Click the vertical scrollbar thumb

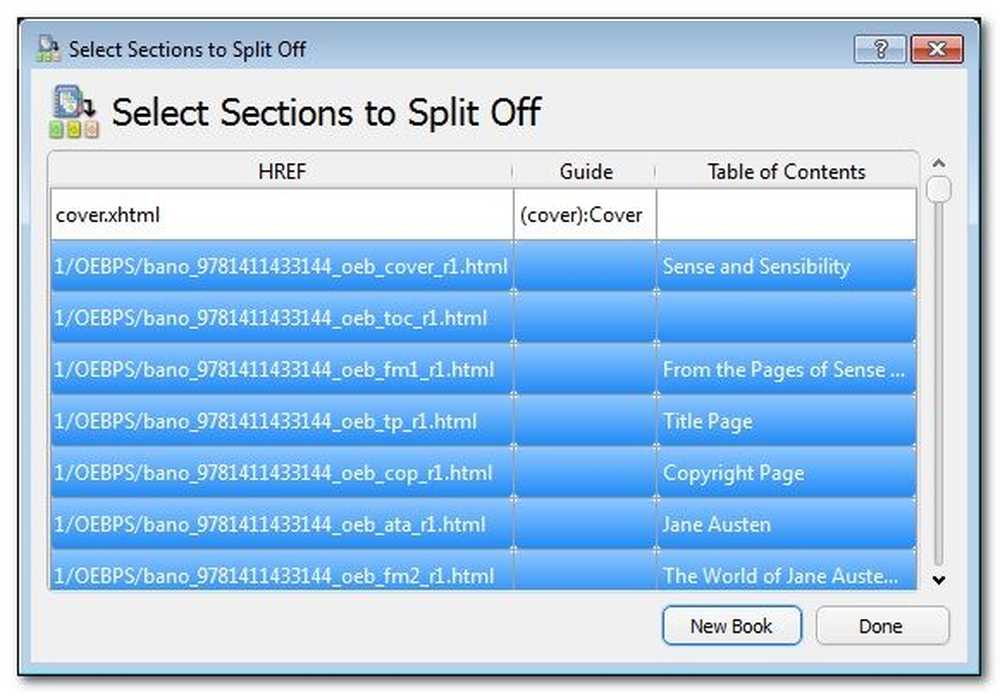(x=938, y=189)
